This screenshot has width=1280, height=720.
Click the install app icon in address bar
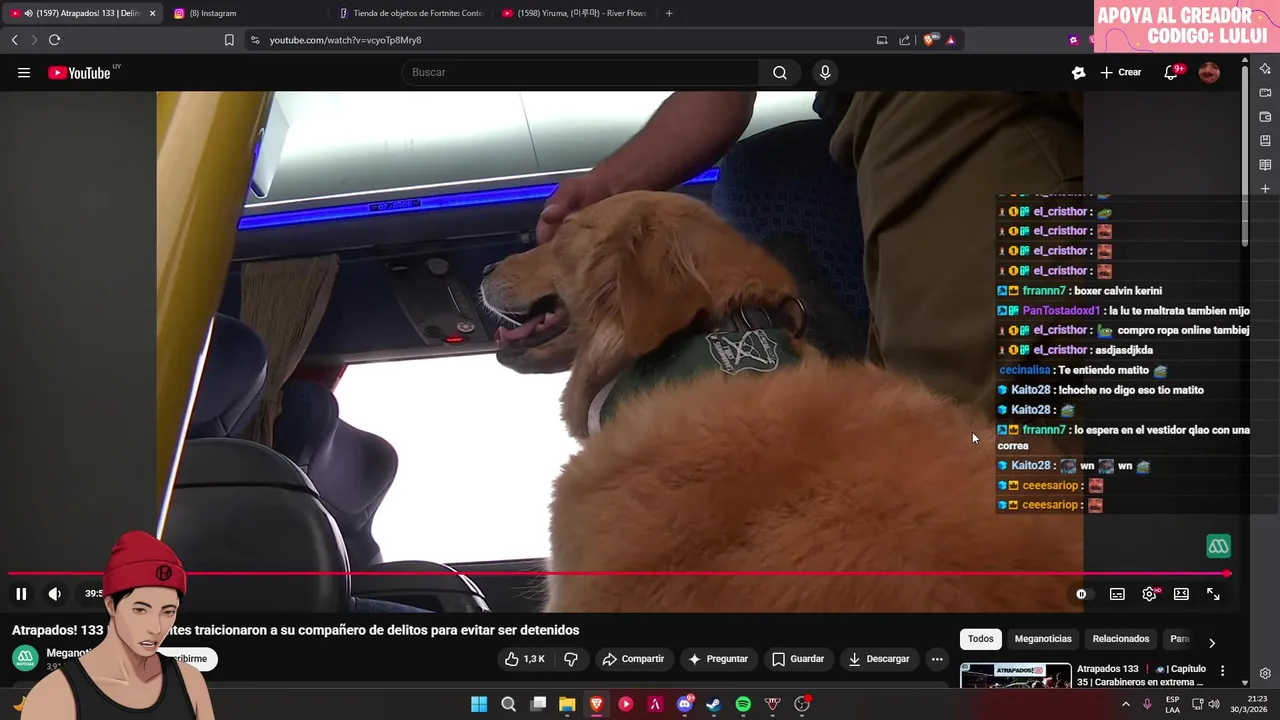pos(882,40)
